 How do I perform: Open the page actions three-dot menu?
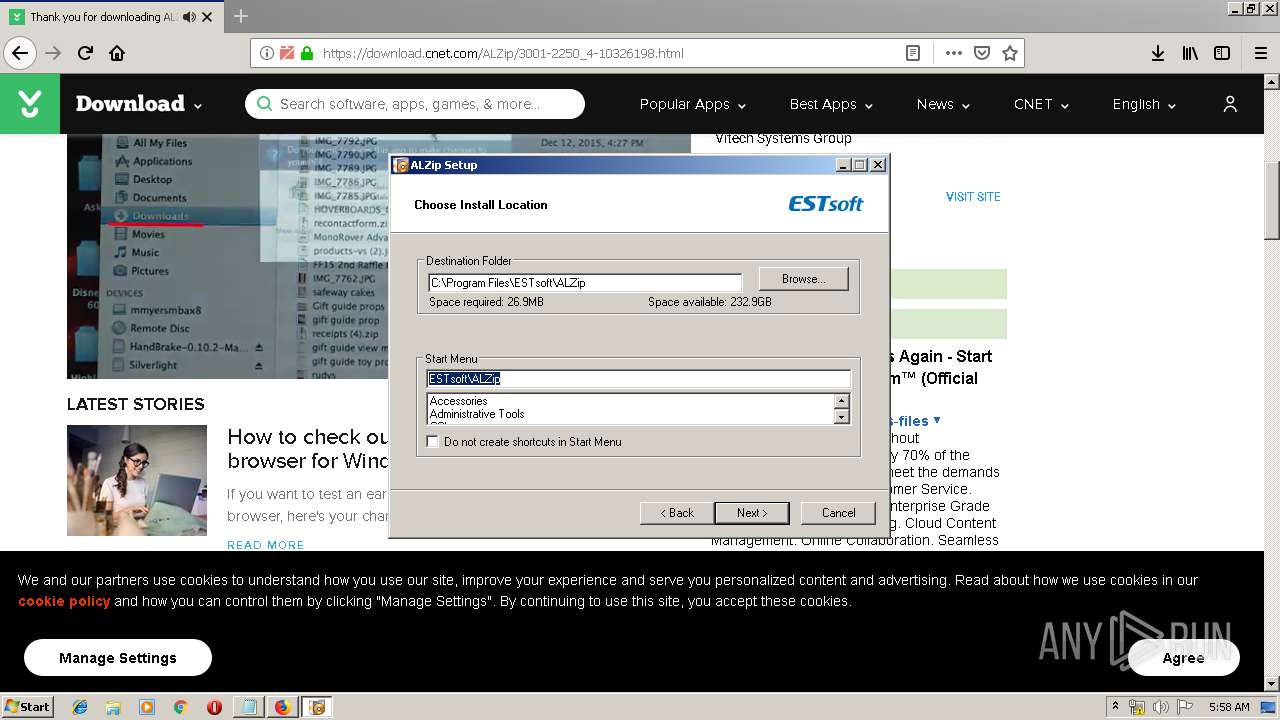tap(953, 53)
